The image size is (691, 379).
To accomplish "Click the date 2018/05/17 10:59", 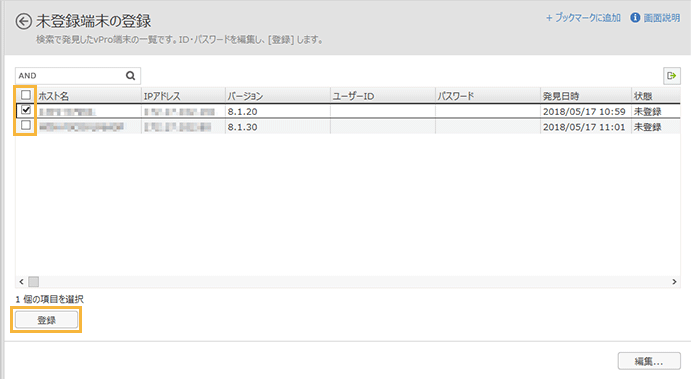I will point(584,111).
